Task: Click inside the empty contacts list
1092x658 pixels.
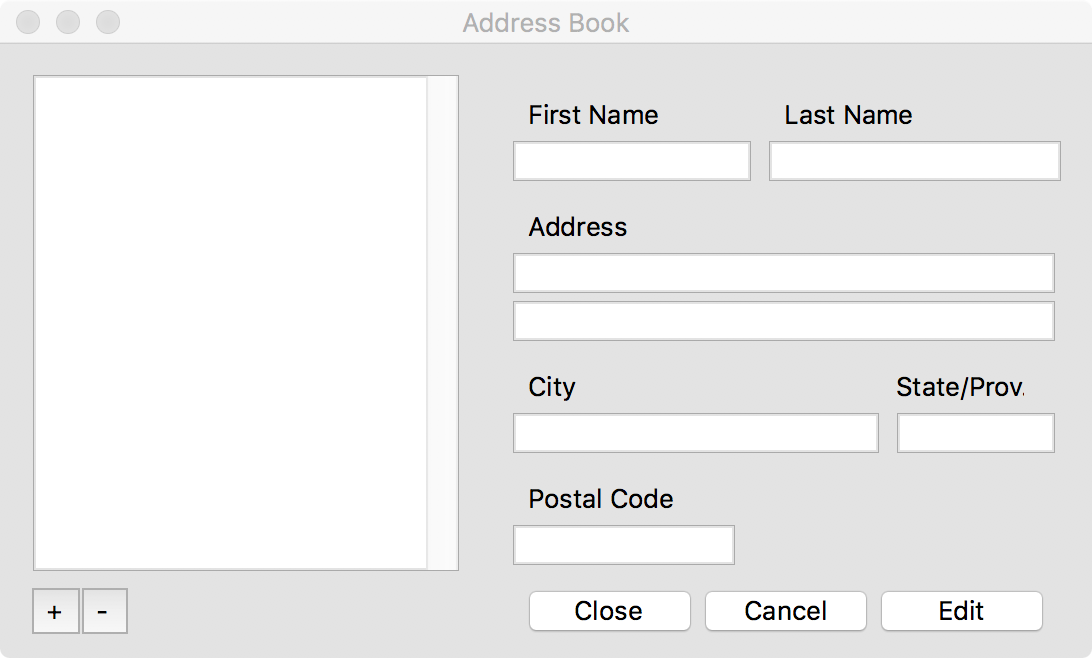Action: [230, 322]
